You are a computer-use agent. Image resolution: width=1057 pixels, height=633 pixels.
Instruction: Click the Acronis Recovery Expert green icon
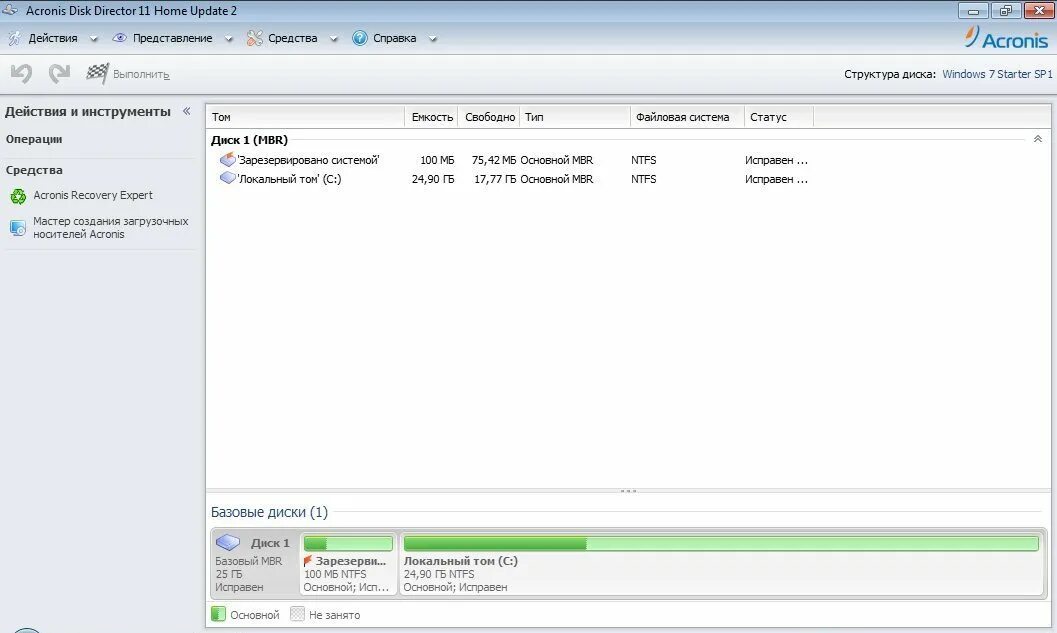18,196
